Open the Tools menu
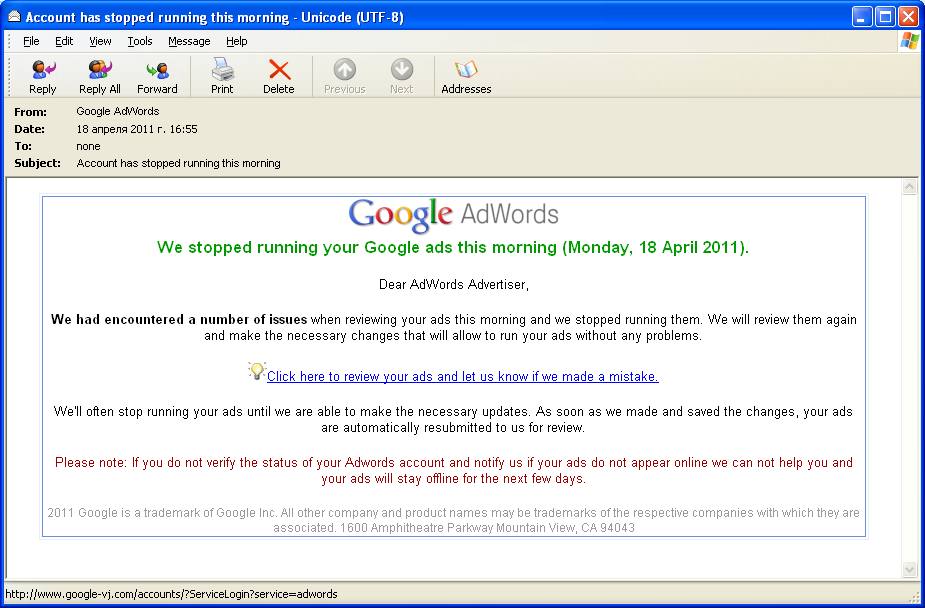 (x=140, y=41)
